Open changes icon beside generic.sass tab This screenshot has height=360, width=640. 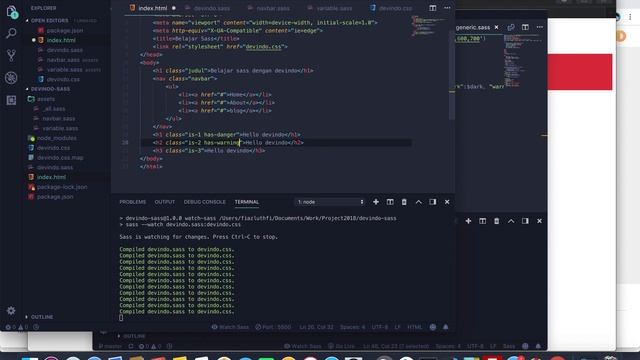(511, 27)
